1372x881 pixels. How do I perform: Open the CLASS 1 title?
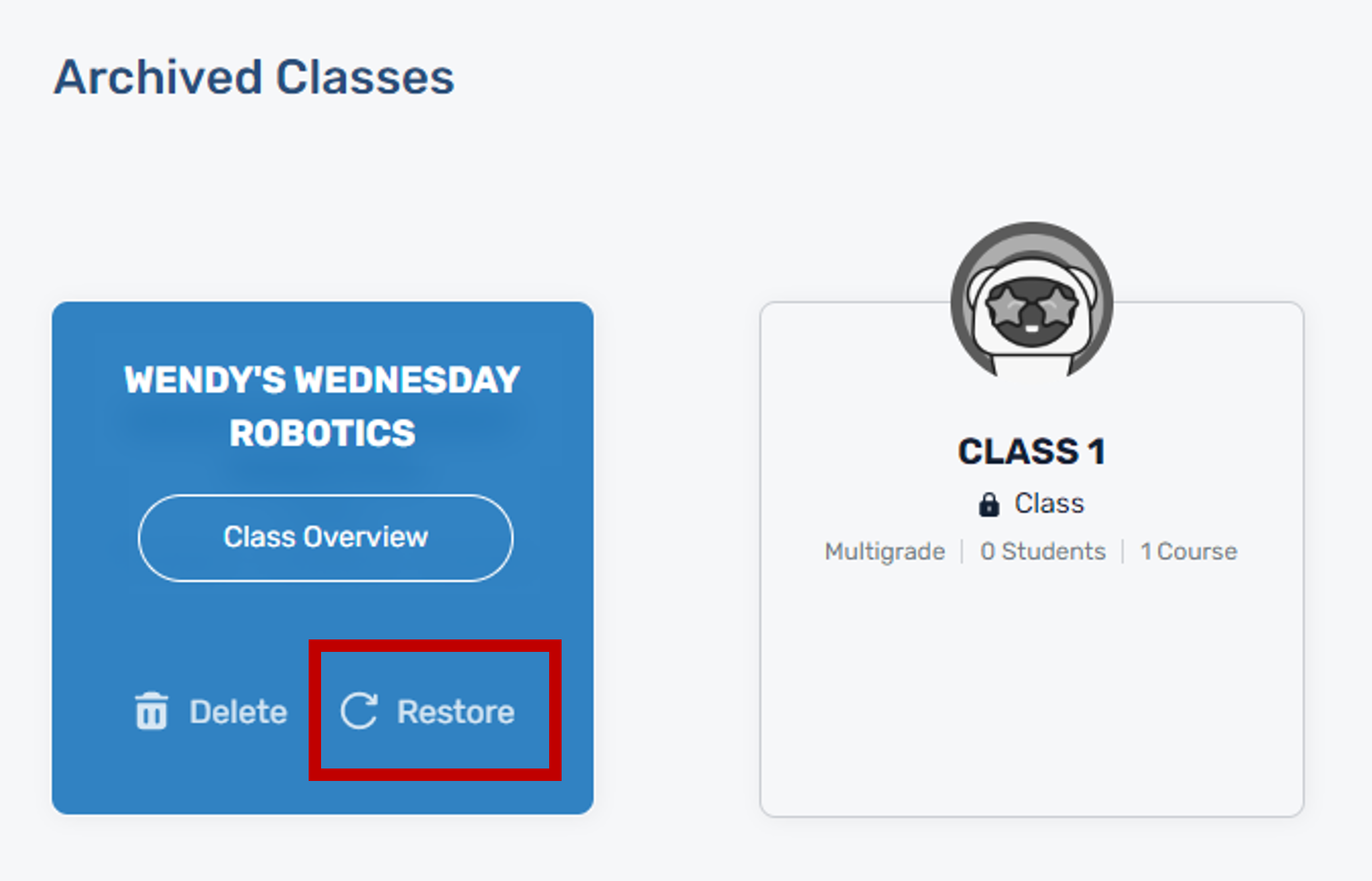[x=1031, y=452]
